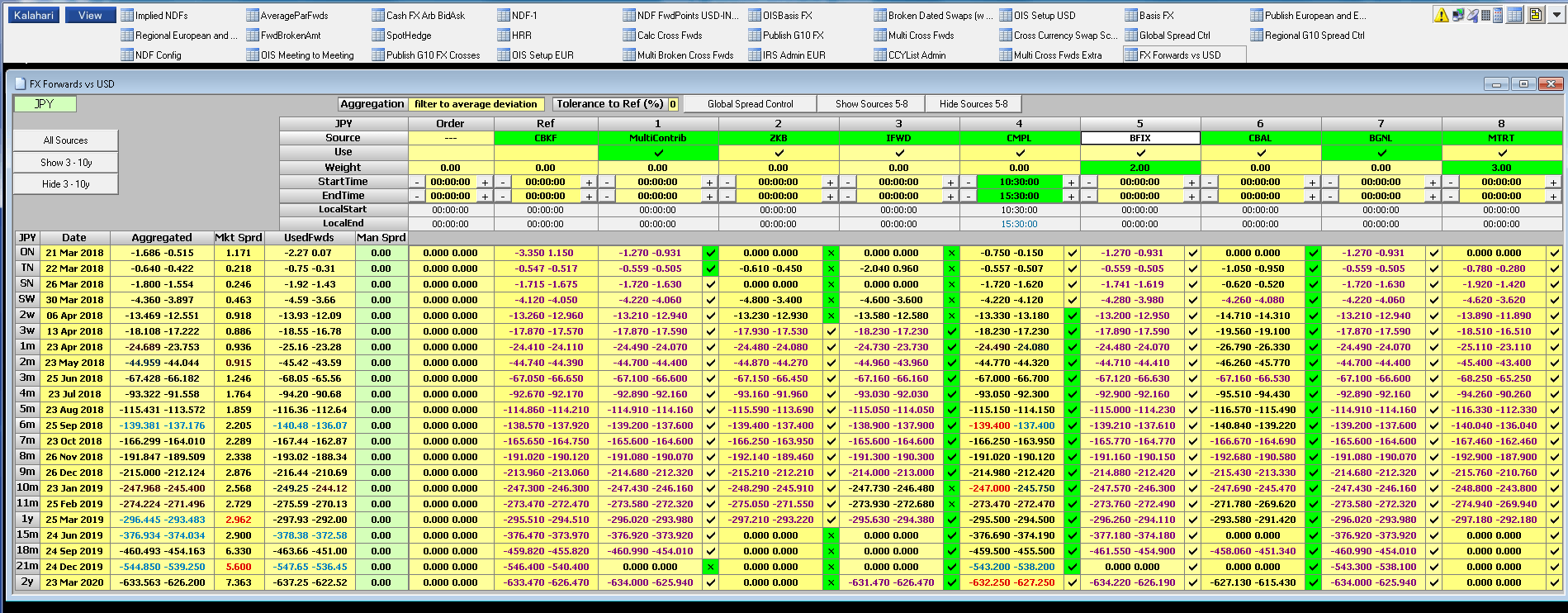Expand the toolbar dropdown arrow at top right
1568x613 pixels.
[x=1556, y=15]
